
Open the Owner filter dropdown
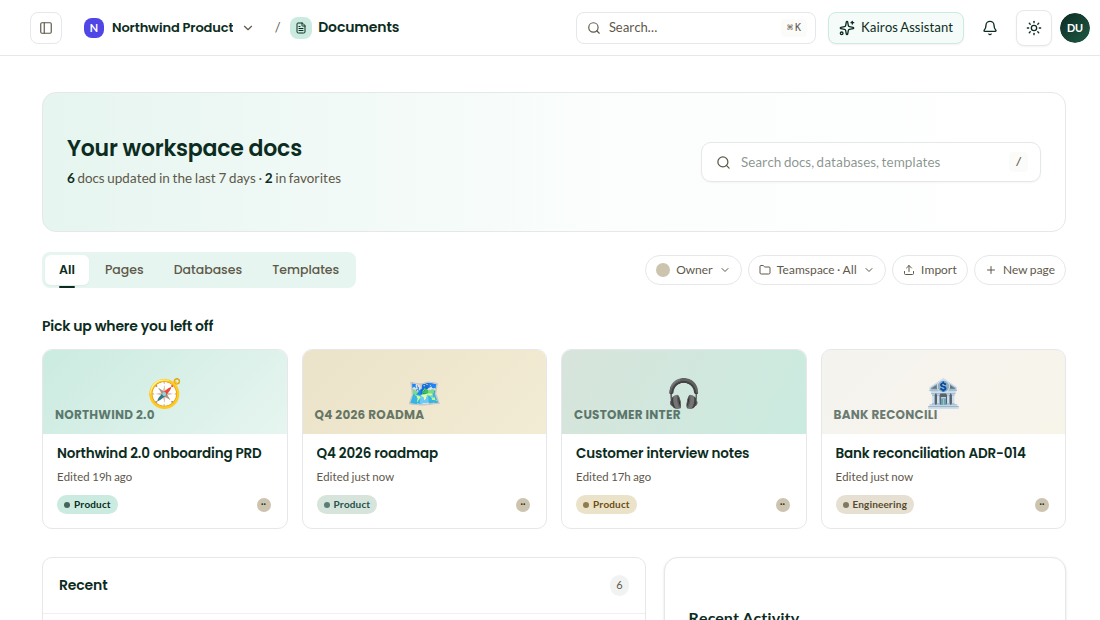click(693, 270)
